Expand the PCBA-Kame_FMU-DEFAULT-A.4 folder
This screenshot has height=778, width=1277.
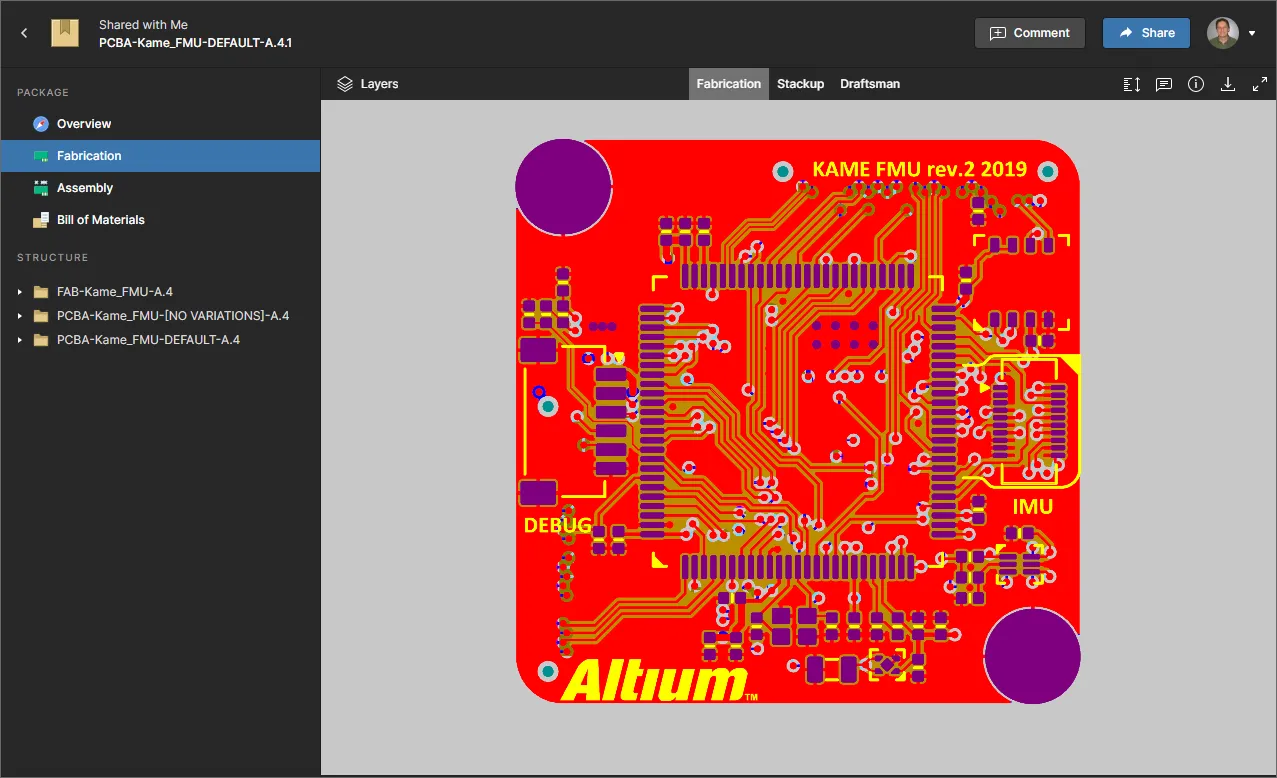tap(20, 340)
